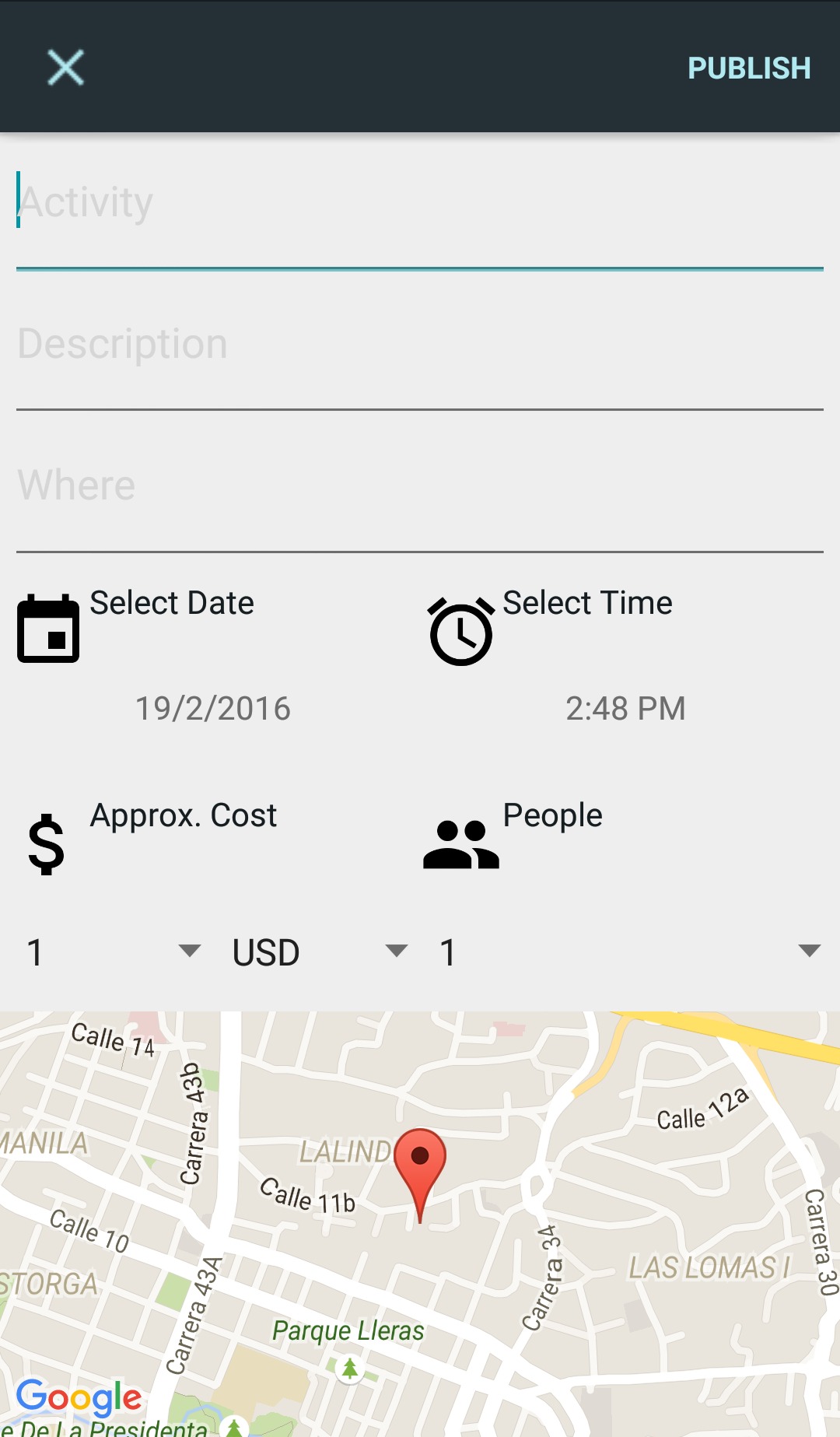Expand the cost amount dropdown
This screenshot has width=840, height=1437.
113,952
